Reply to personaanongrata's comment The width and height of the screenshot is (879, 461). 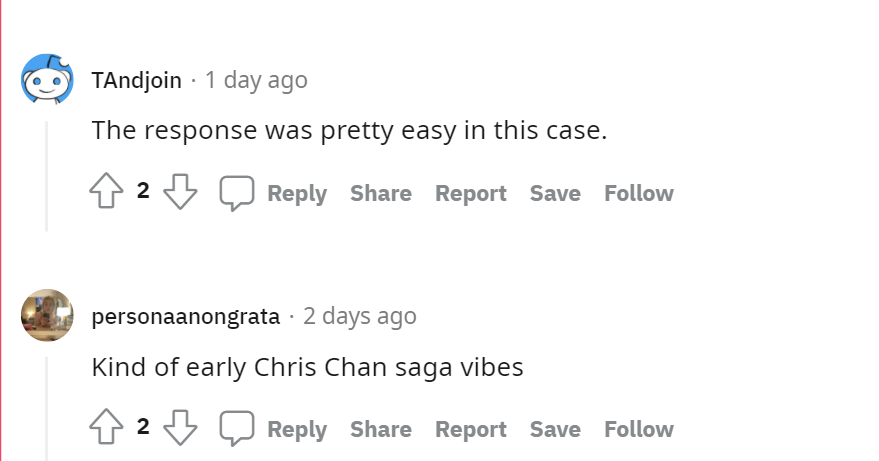tap(297, 430)
